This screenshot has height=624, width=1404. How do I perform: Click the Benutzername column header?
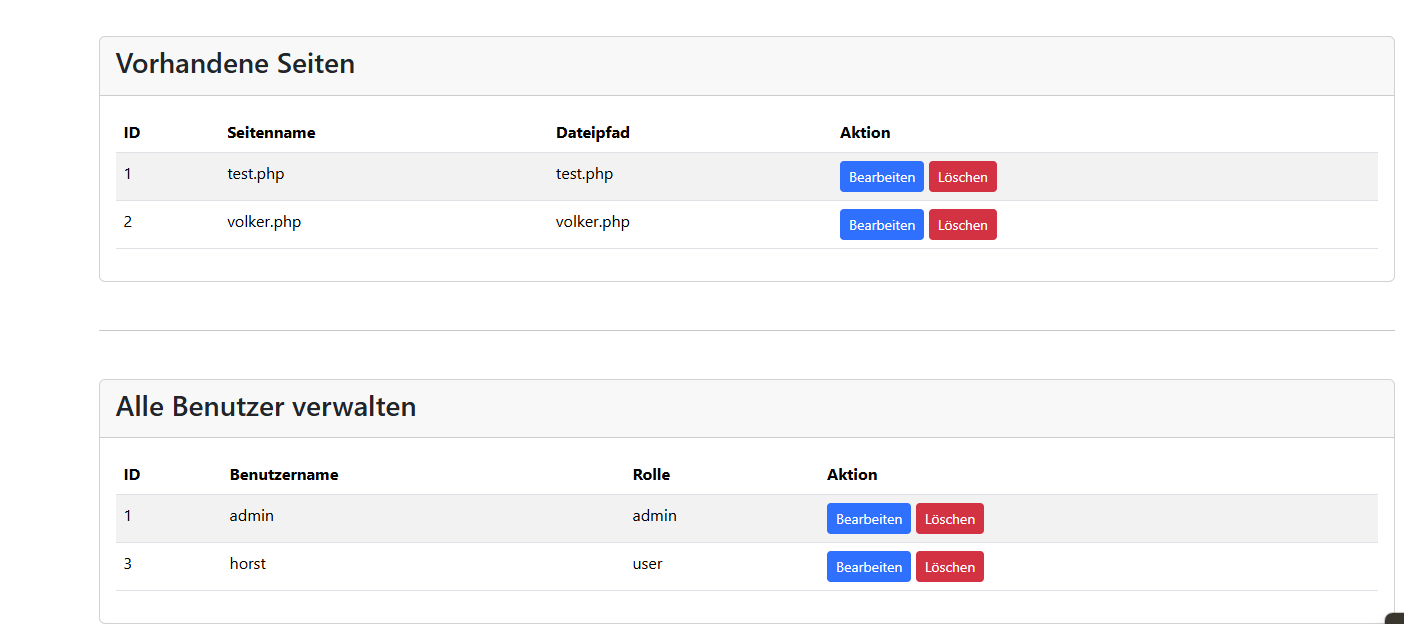[x=284, y=475]
